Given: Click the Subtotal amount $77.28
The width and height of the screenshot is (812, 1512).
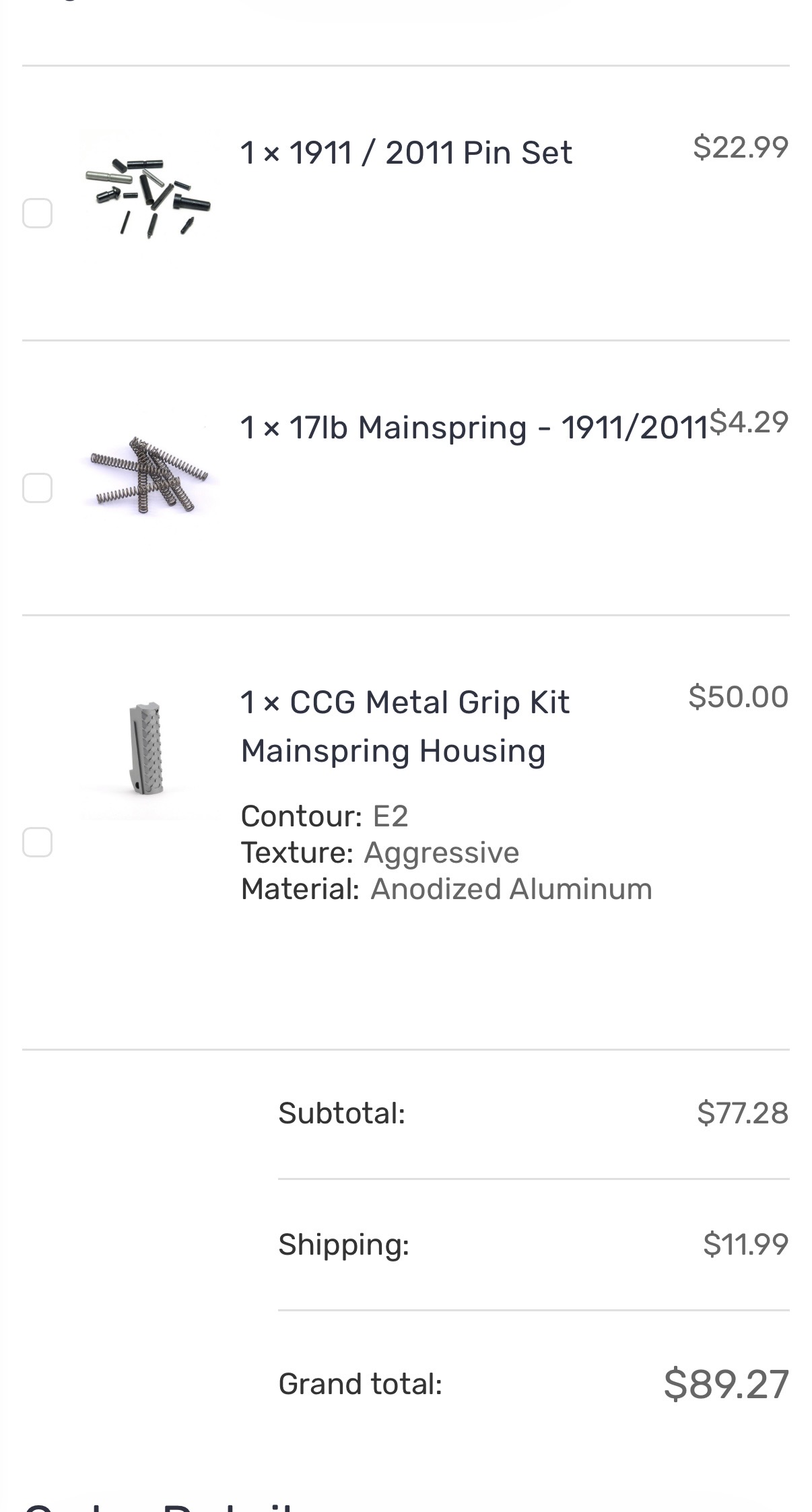Looking at the screenshot, I should point(743,1113).
